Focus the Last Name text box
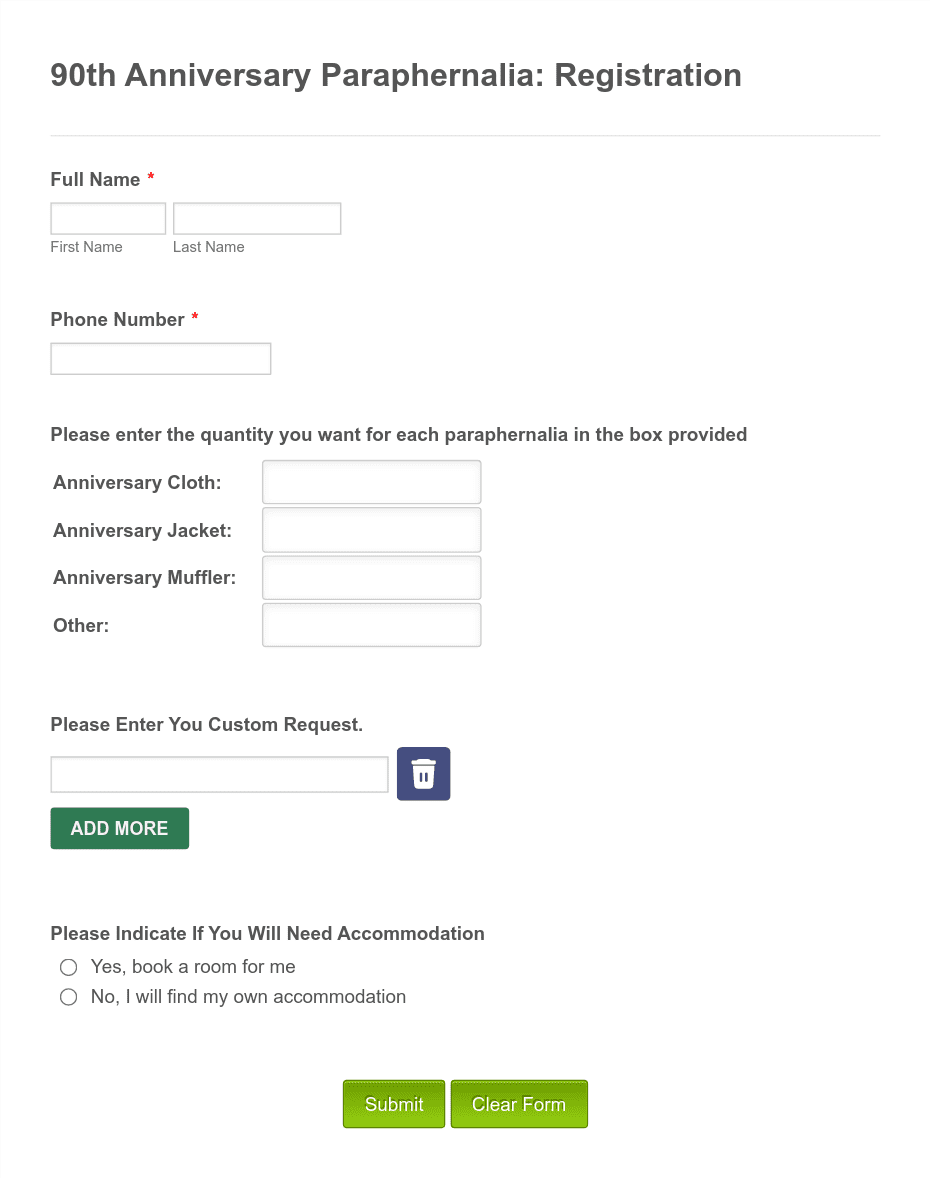 pyautogui.click(x=257, y=218)
